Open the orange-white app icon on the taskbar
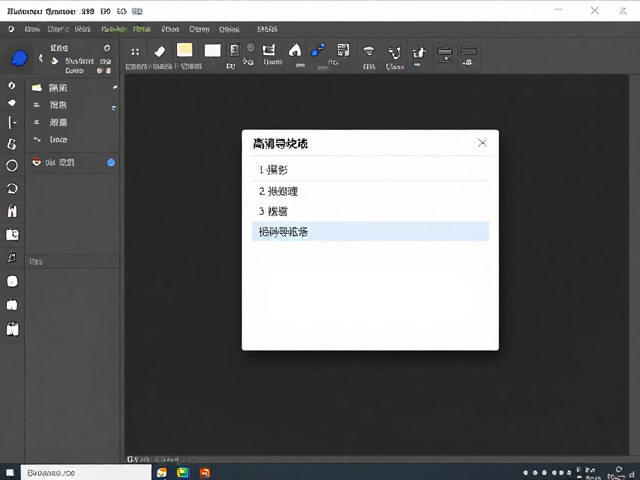This screenshot has height=480, width=640. (x=162, y=473)
